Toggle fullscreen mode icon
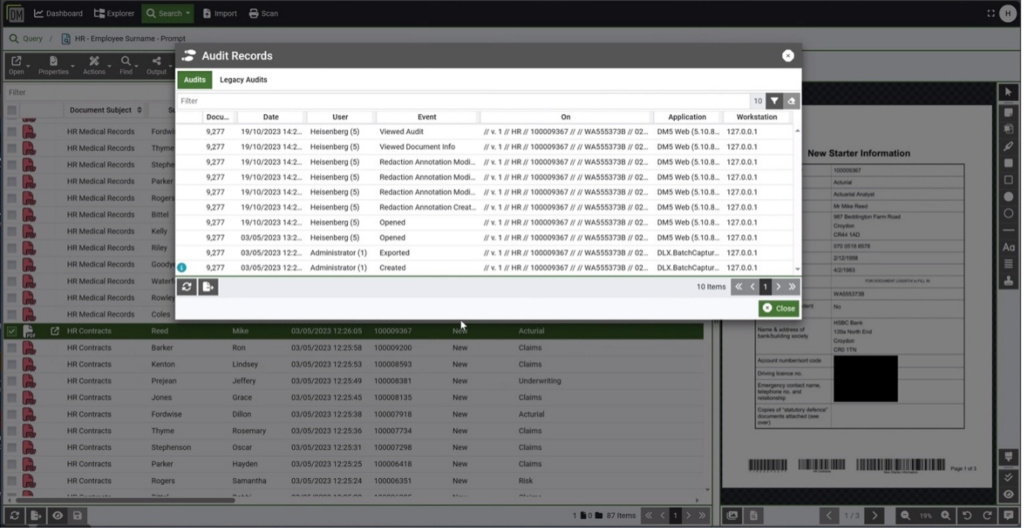This screenshot has width=1024, height=530. pos(991,13)
